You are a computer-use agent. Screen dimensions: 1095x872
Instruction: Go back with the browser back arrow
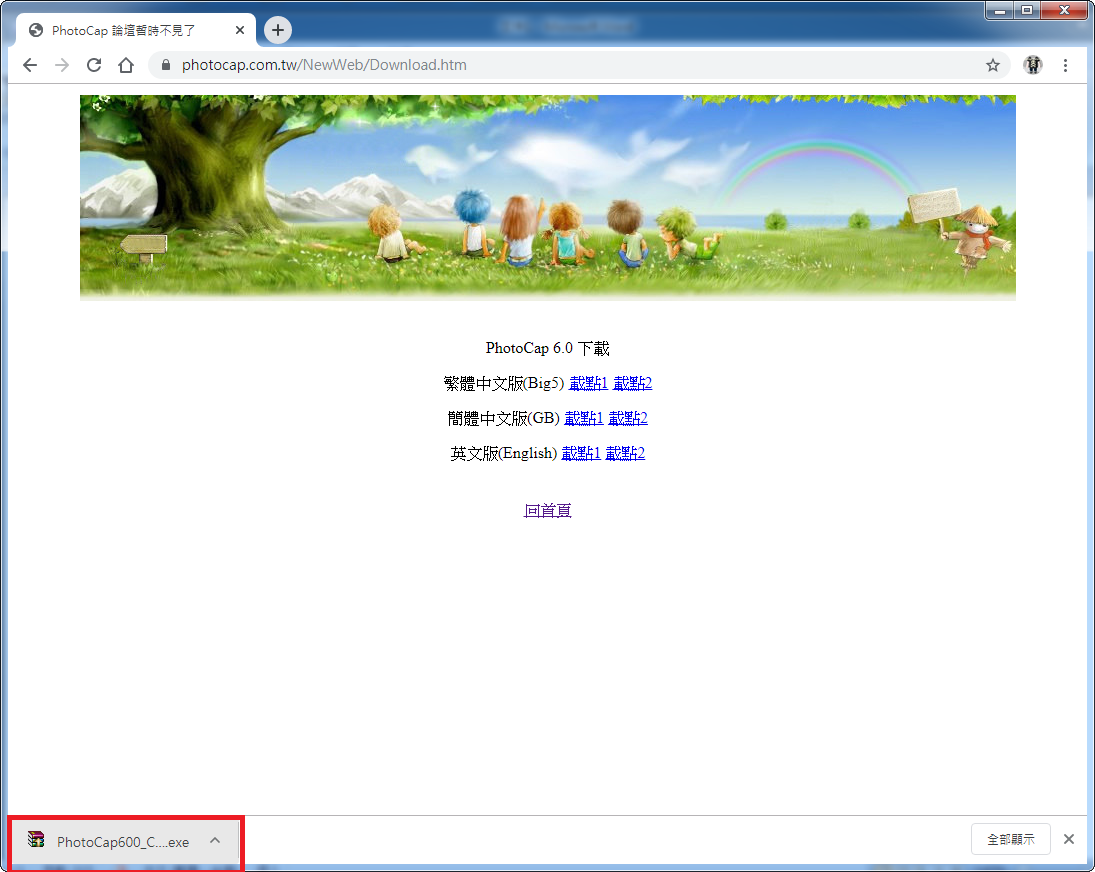tap(29, 65)
